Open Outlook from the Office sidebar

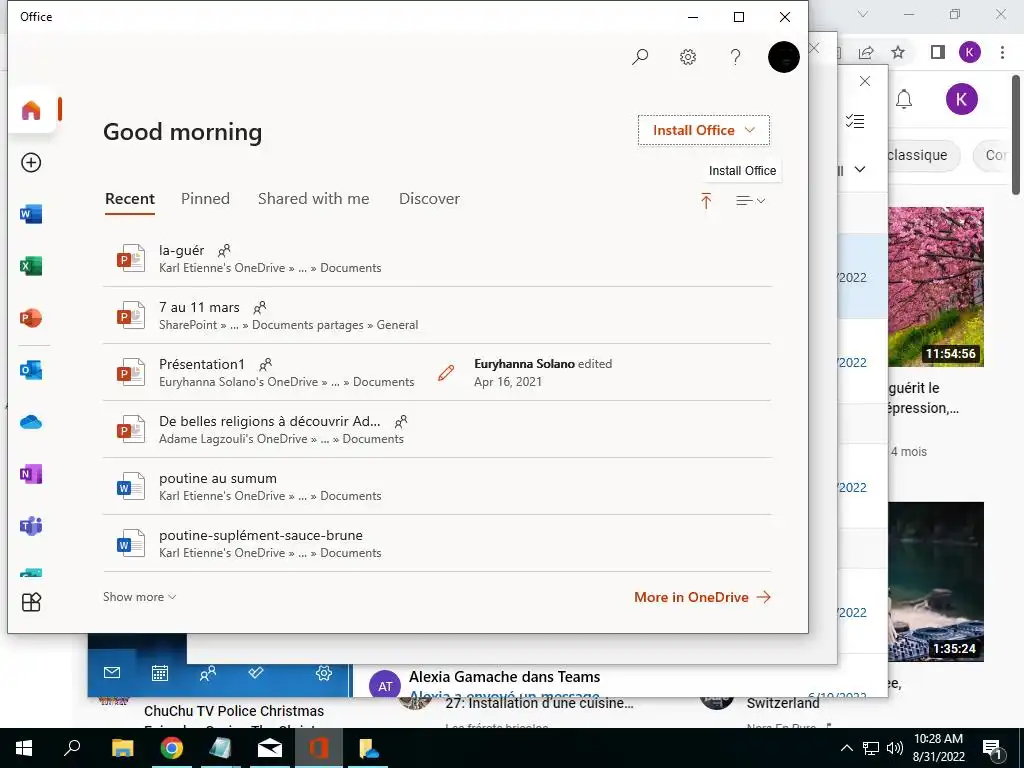[31, 370]
